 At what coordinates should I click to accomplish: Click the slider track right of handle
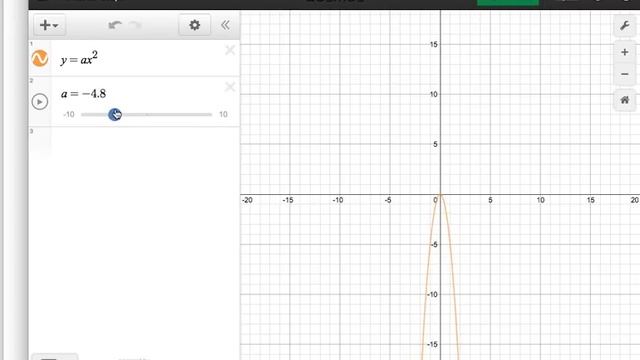click(167, 114)
